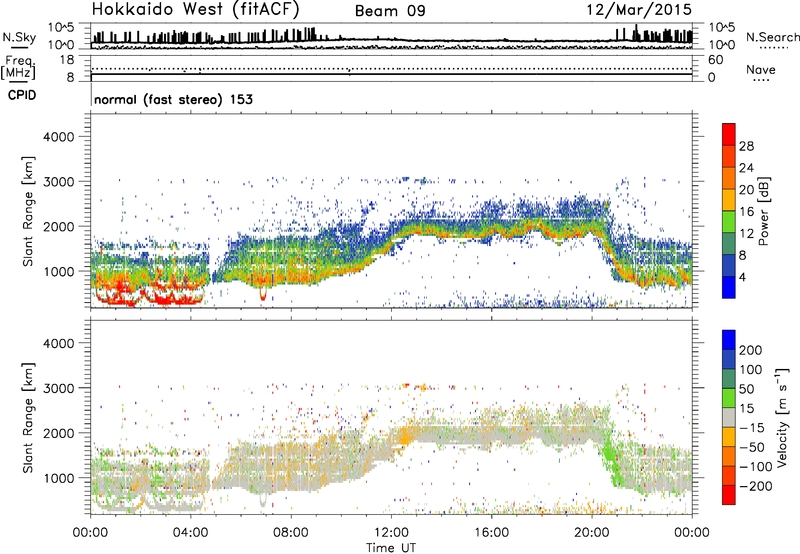
Task: Click the solid frequency line in Freq panel
Action: (x=392, y=74)
